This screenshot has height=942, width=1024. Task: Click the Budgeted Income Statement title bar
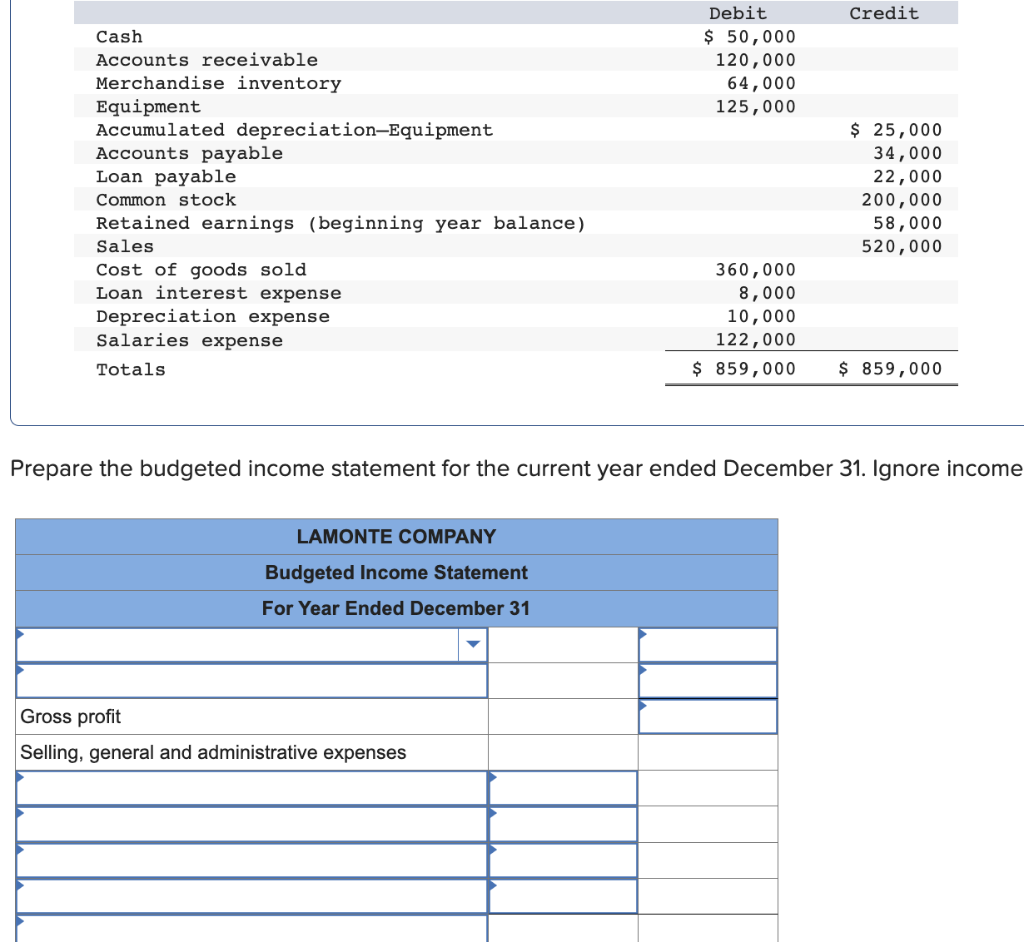pos(396,572)
